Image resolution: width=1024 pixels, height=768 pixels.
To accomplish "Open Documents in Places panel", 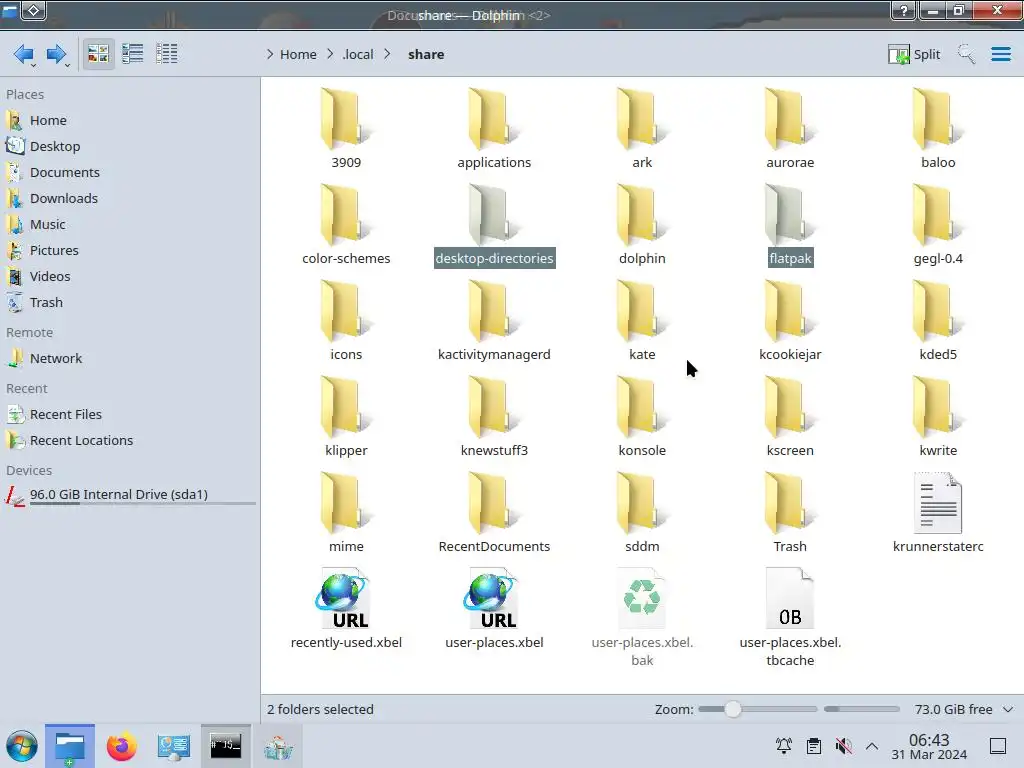I will click(65, 172).
